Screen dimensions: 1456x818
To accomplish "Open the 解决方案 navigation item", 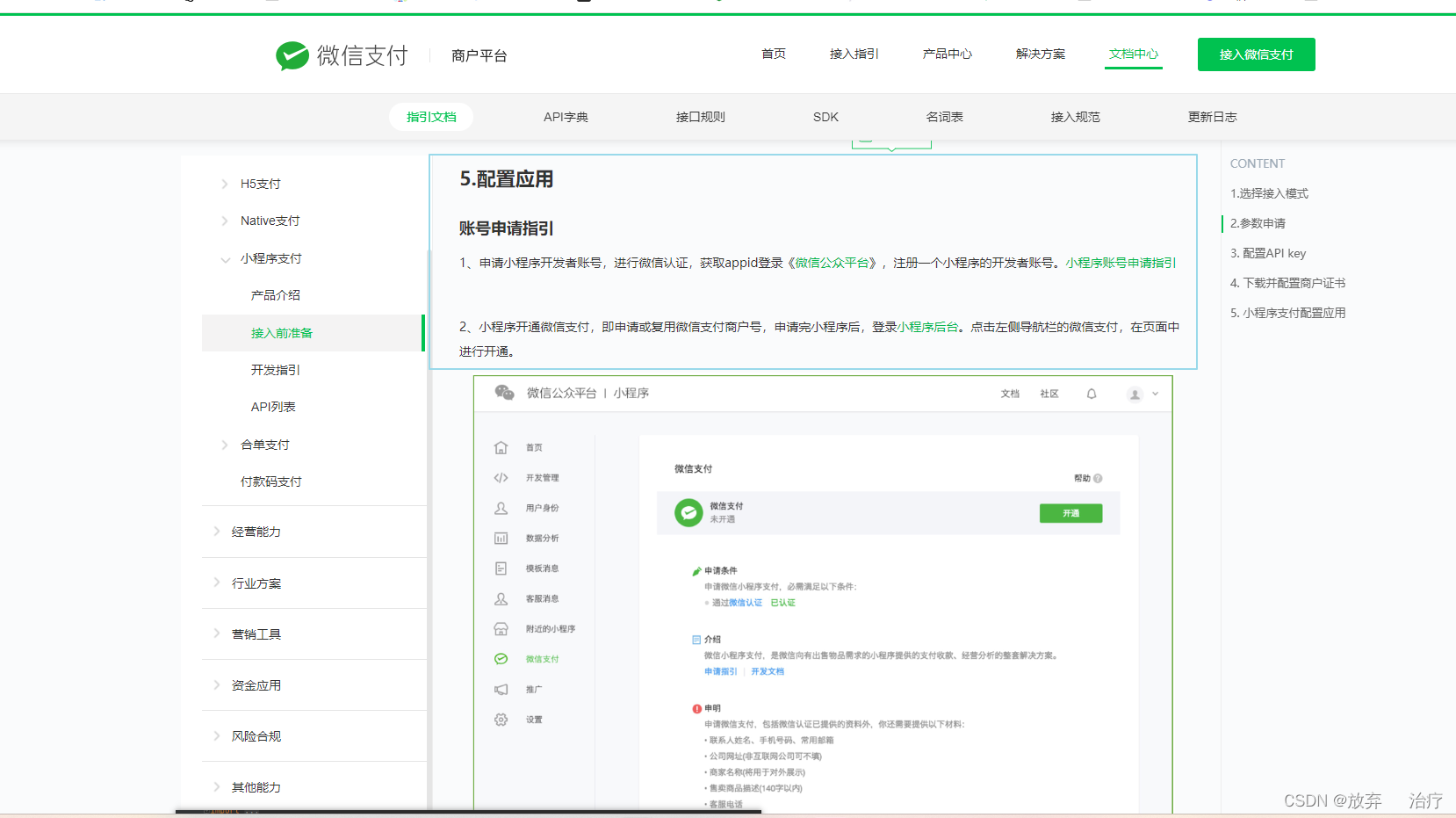I will [1041, 54].
